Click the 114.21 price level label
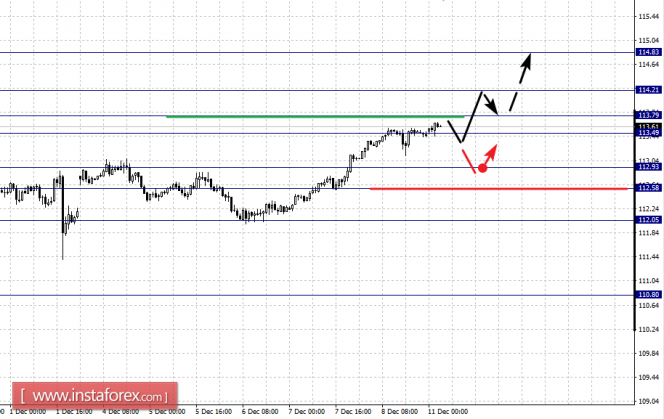664x419 pixels. [x=648, y=90]
